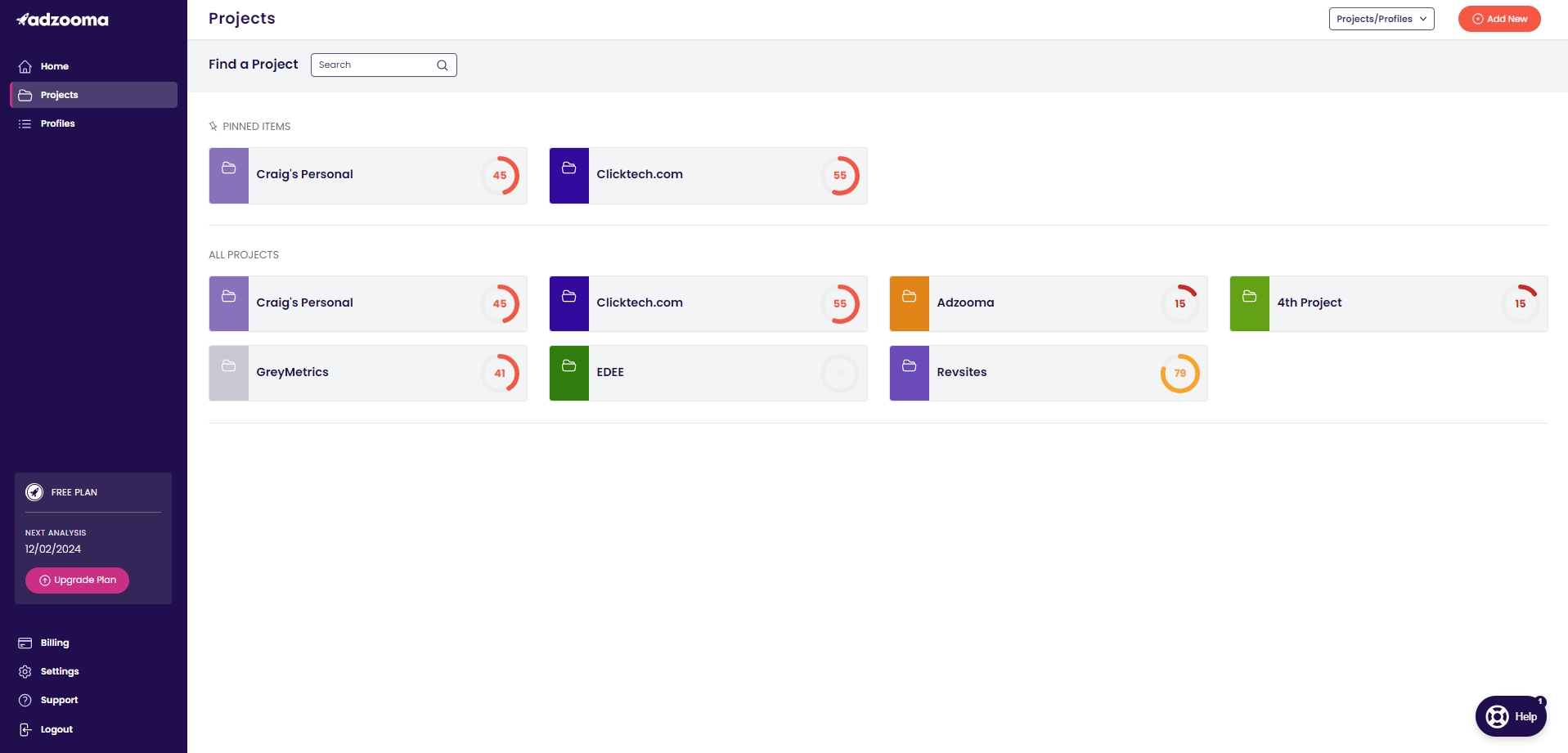The image size is (1568, 753).
Task: Click the search magnifier icon
Action: (443, 65)
